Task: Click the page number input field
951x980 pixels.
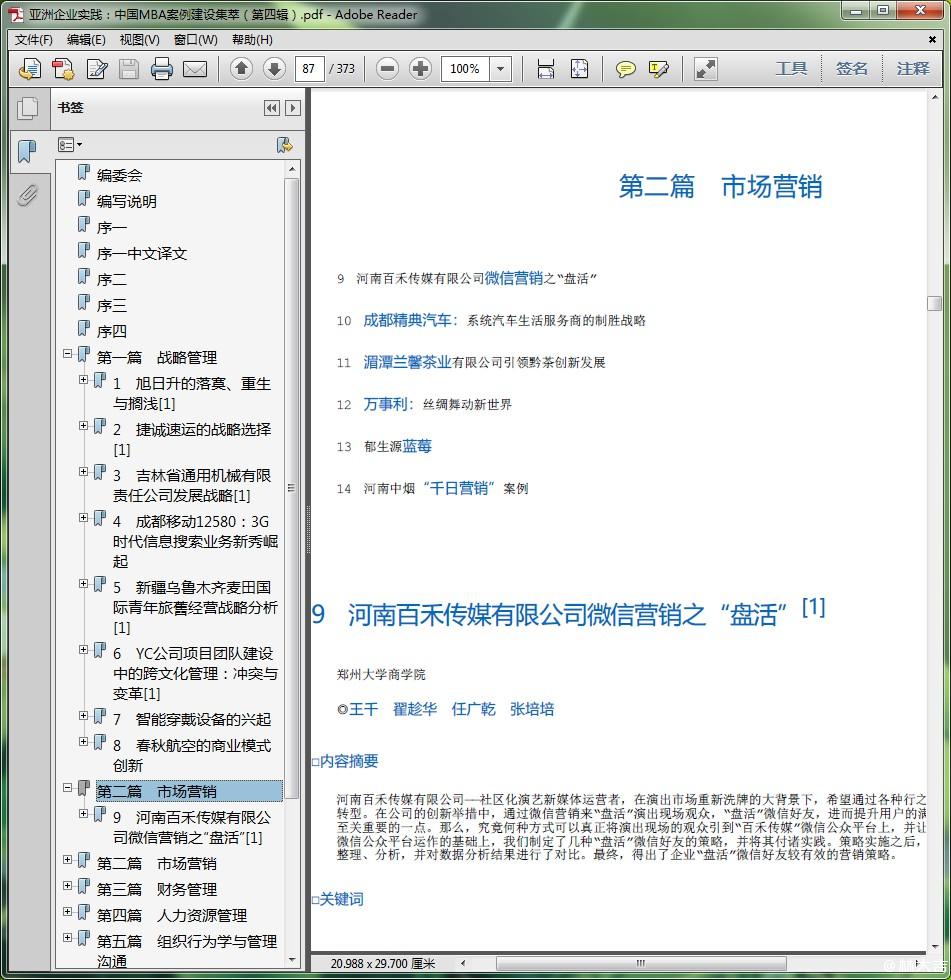Action: point(309,69)
